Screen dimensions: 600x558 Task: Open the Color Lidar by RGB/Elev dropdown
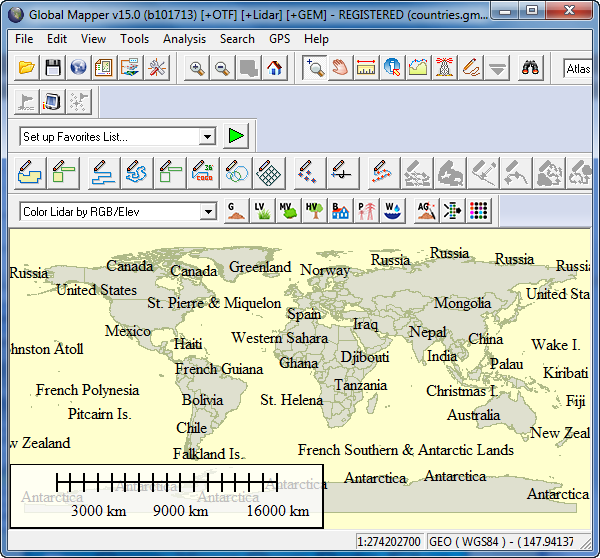pos(208,212)
